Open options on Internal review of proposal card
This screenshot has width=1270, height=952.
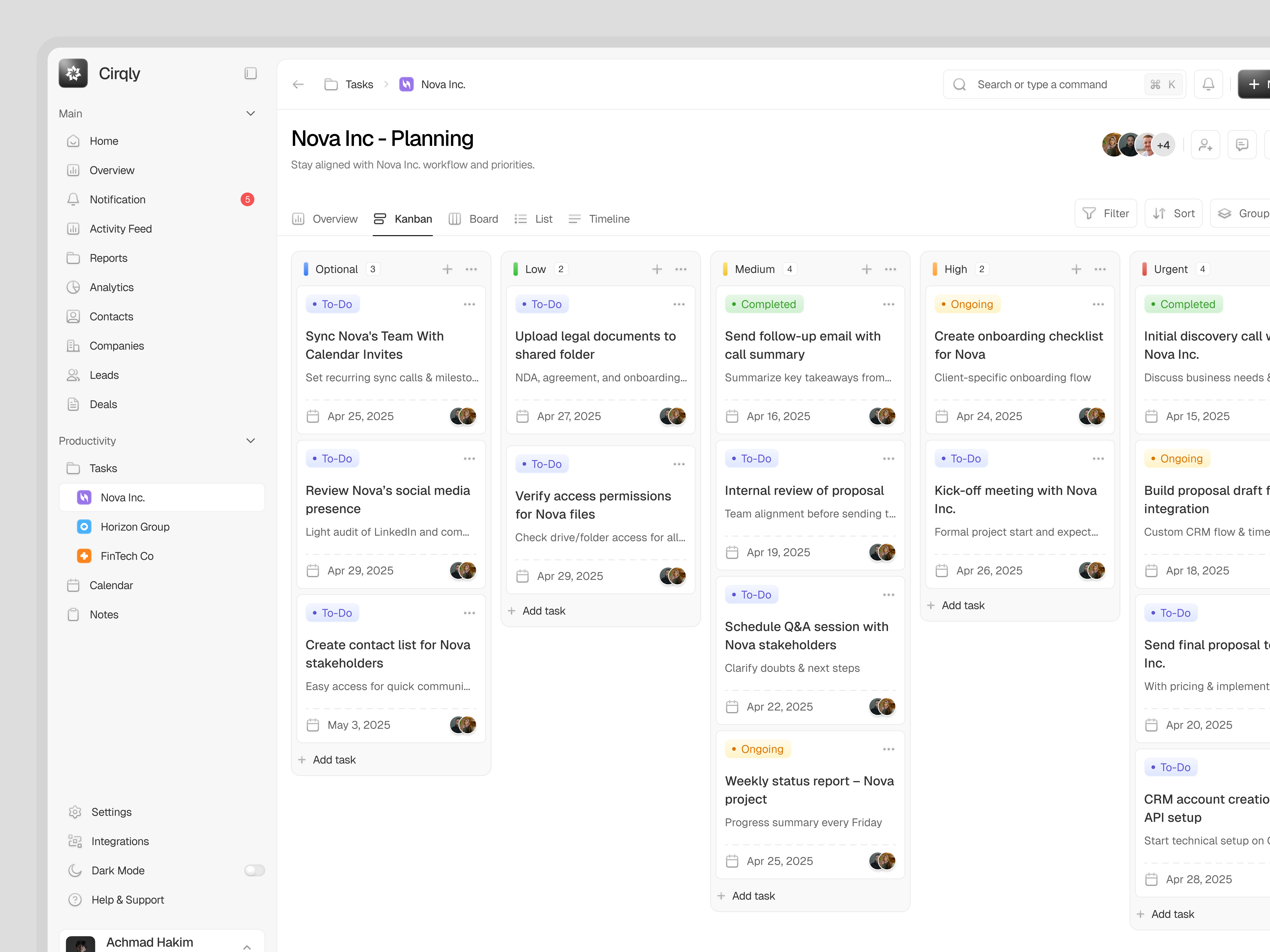click(888, 459)
